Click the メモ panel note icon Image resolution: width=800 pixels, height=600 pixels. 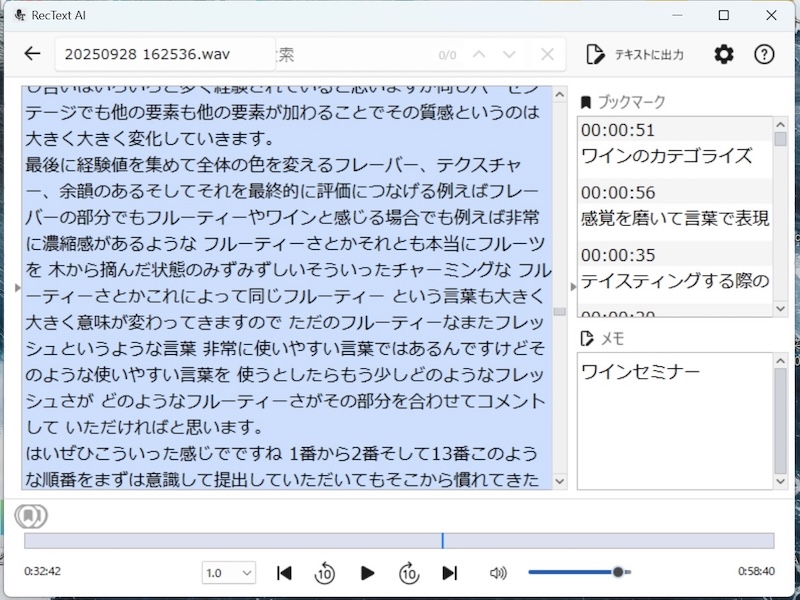pos(589,338)
